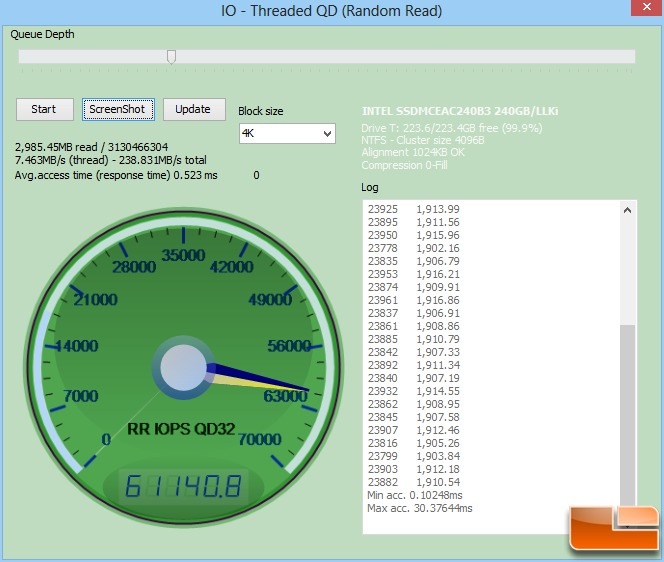This screenshot has width=664, height=562.
Task: Click the 7000 mark on the gauge
Action: (x=81, y=396)
